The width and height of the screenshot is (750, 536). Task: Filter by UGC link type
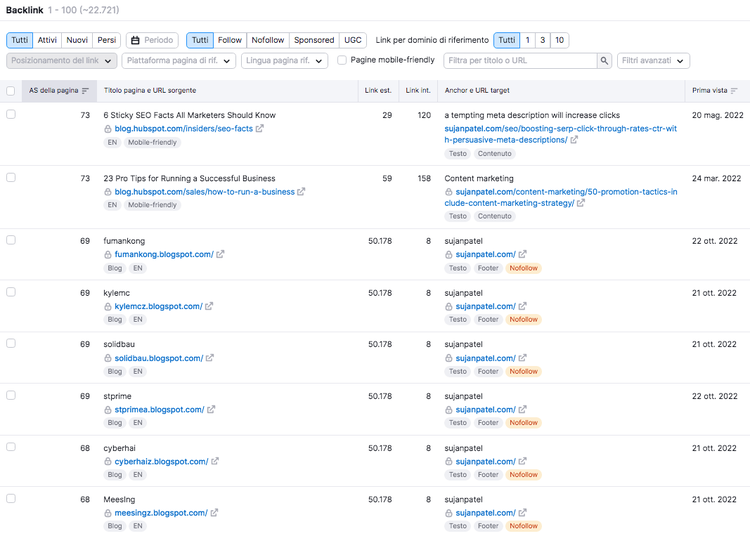pos(353,40)
